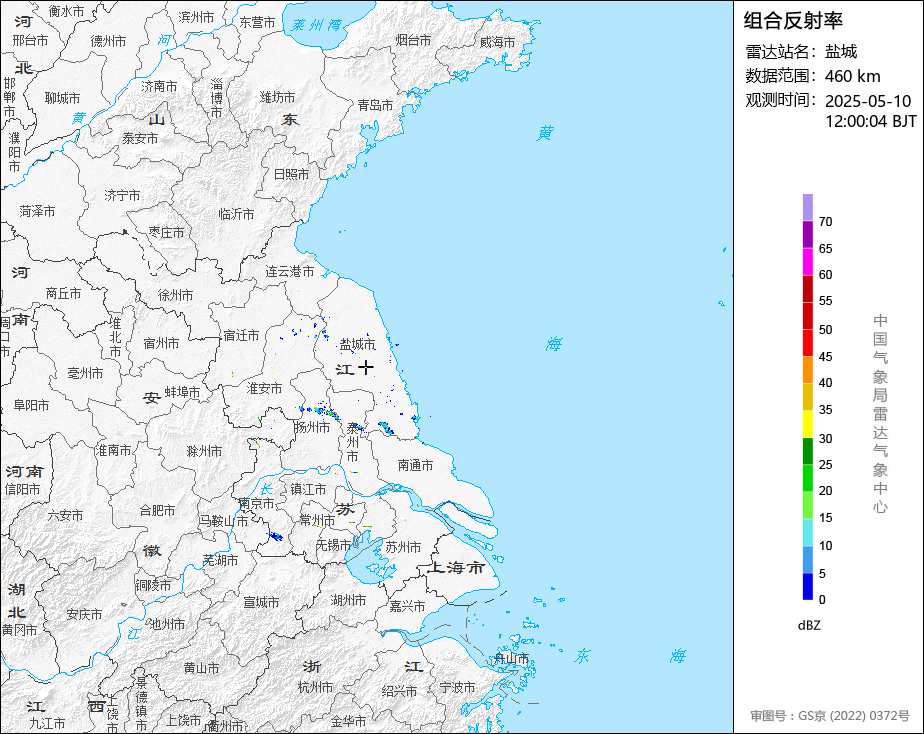
Task: Click the 东营市 city label
Action: pos(257,22)
